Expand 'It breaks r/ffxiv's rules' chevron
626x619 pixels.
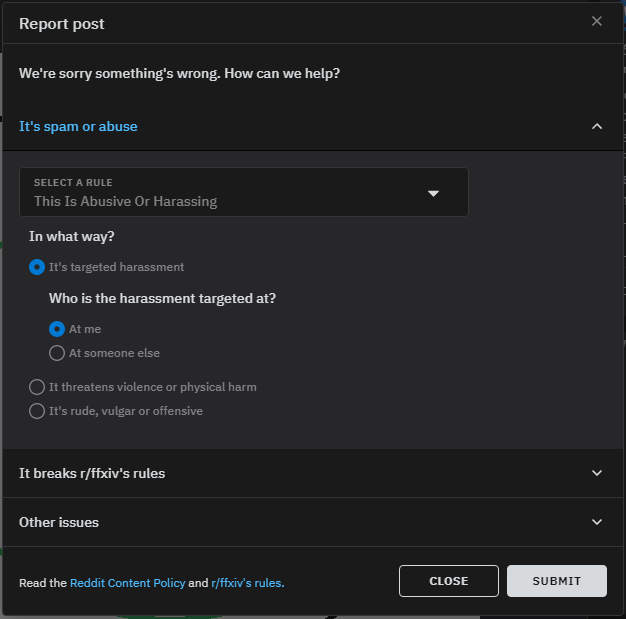coord(597,473)
